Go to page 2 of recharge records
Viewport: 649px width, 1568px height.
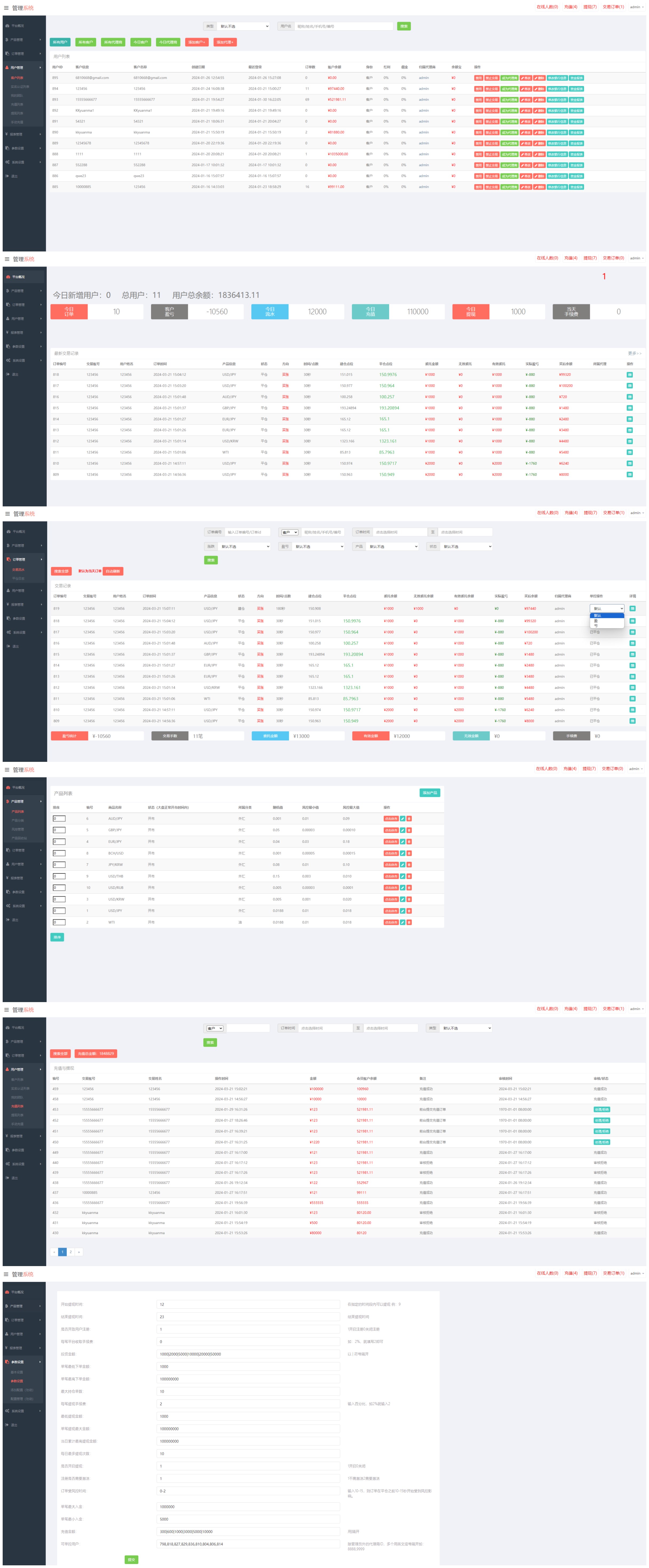tap(70, 1252)
